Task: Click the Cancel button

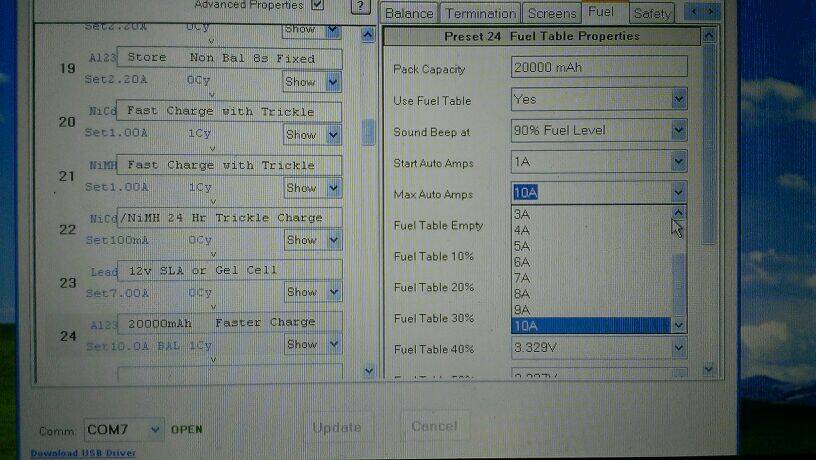Action: (435, 426)
